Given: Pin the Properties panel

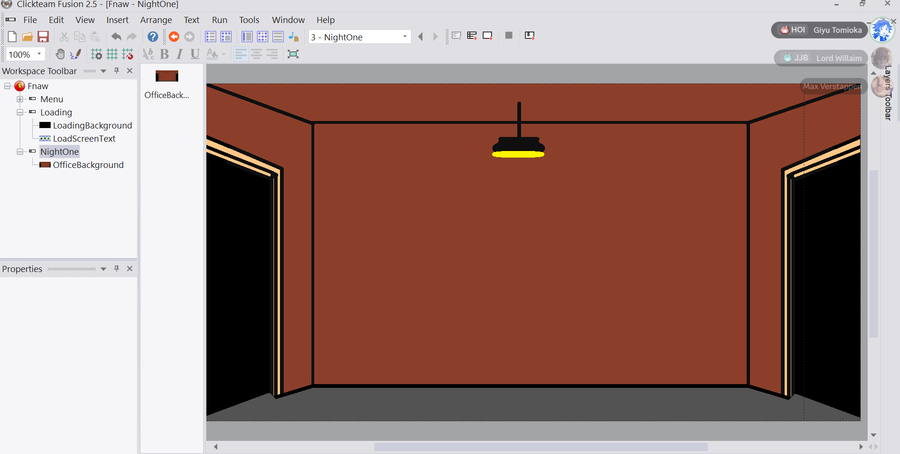Looking at the screenshot, I should [x=117, y=269].
